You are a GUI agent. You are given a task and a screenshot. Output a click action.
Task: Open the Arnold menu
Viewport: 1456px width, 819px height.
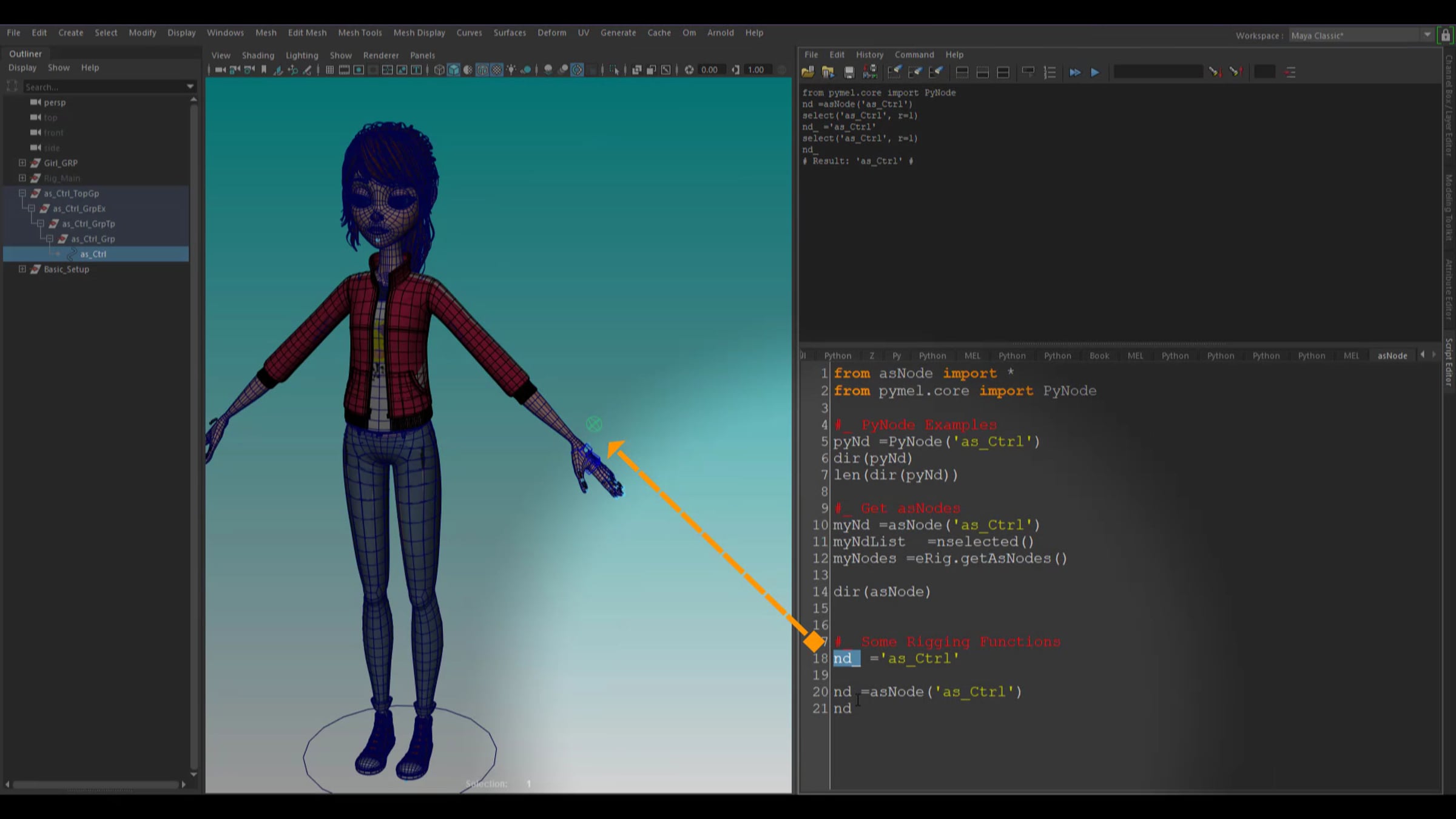[720, 33]
